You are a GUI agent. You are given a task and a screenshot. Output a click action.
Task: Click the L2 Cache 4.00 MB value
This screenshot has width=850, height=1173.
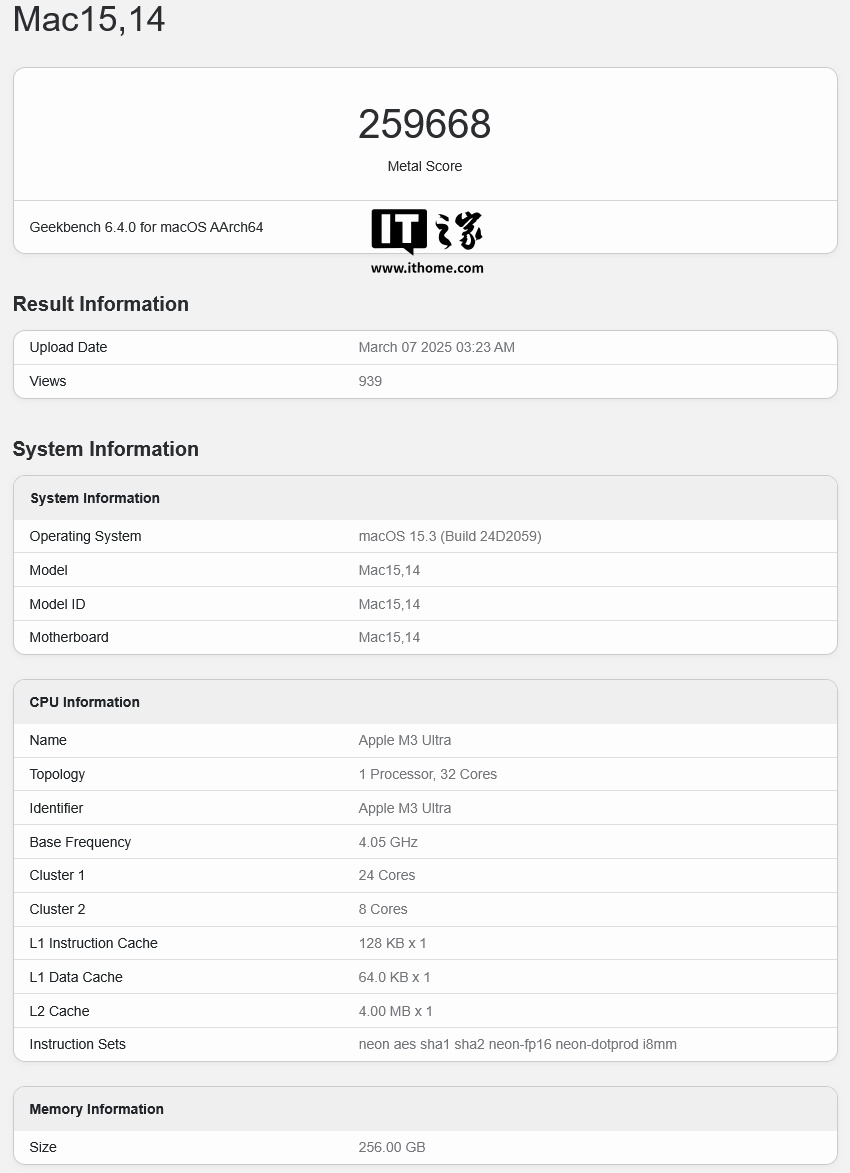pyautogui.click(x=395, y=1011)
